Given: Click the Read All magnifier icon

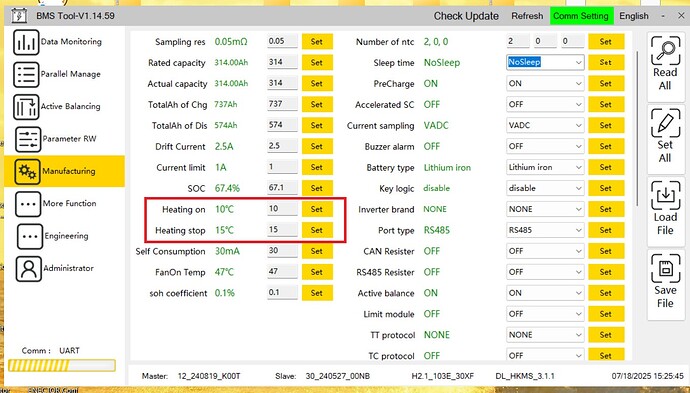Looking at the screenshot, I should [x=665, y=50].
